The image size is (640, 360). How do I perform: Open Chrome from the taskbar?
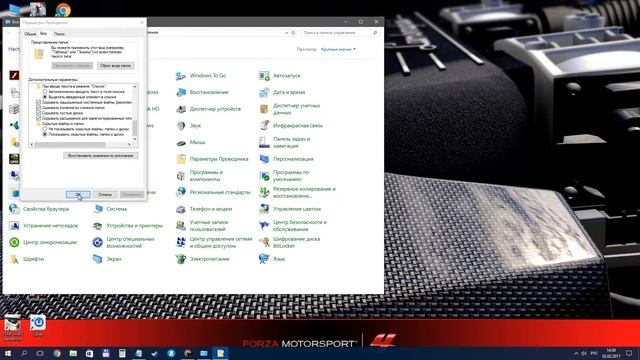[x=57, y=353]
